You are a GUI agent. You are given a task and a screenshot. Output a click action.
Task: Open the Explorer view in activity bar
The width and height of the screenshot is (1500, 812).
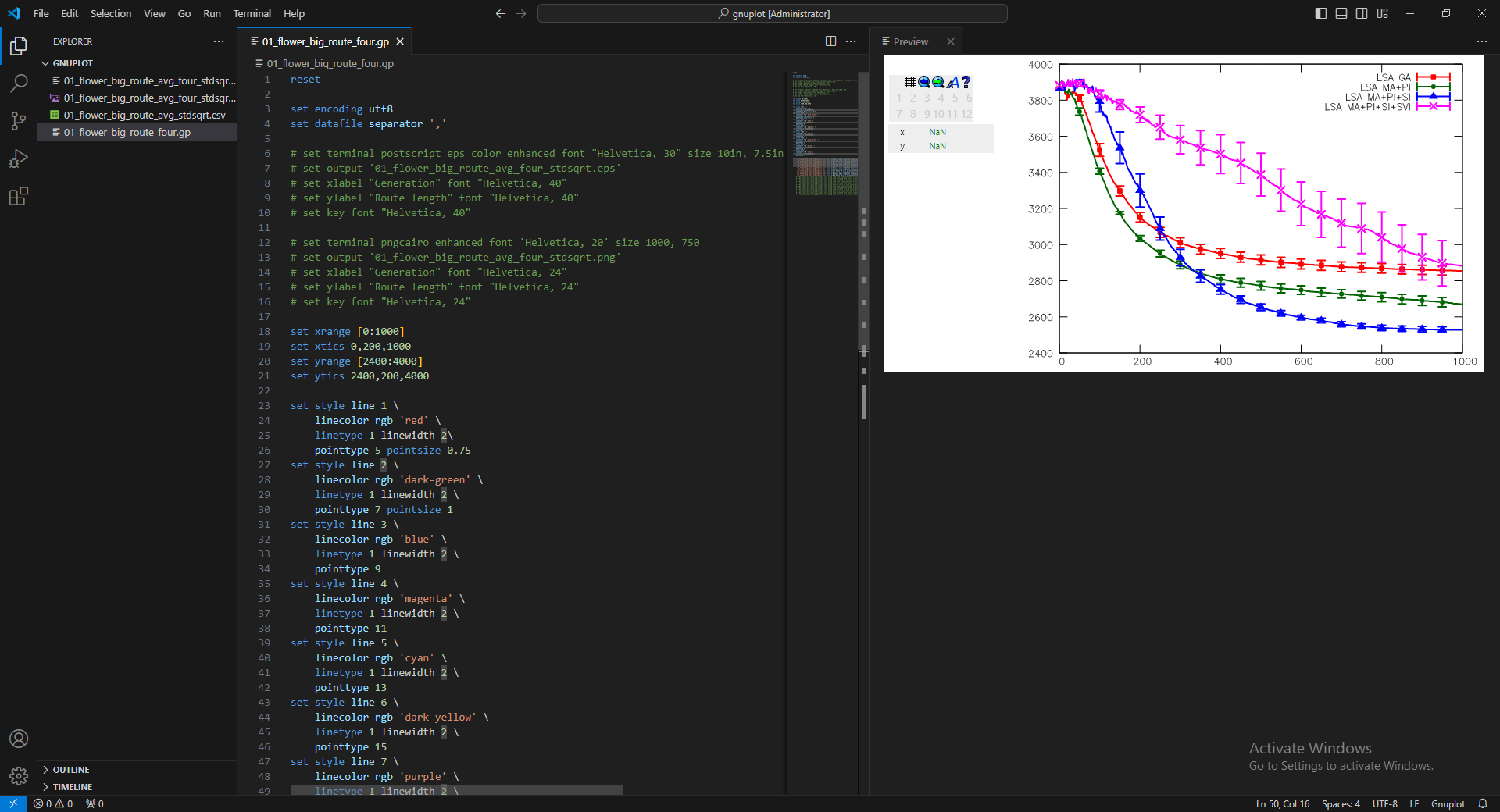pos(19,46)
